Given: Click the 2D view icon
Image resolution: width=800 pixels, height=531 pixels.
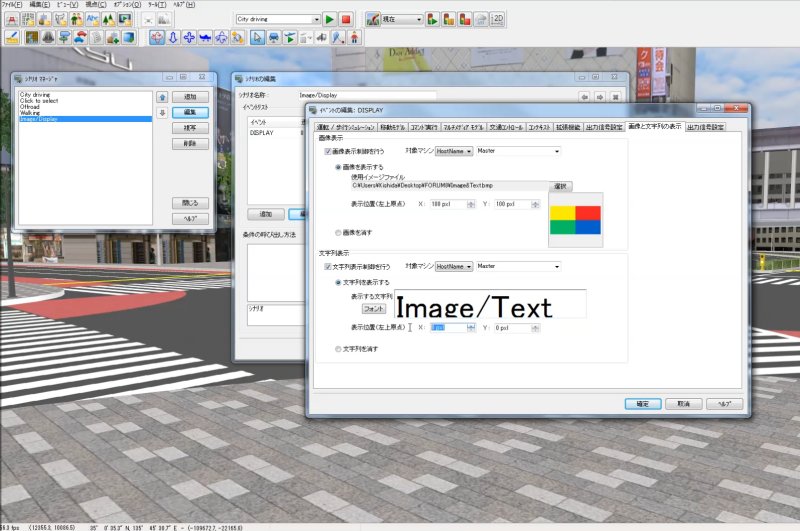Looking at the screenshot, I should click(498, 19).
